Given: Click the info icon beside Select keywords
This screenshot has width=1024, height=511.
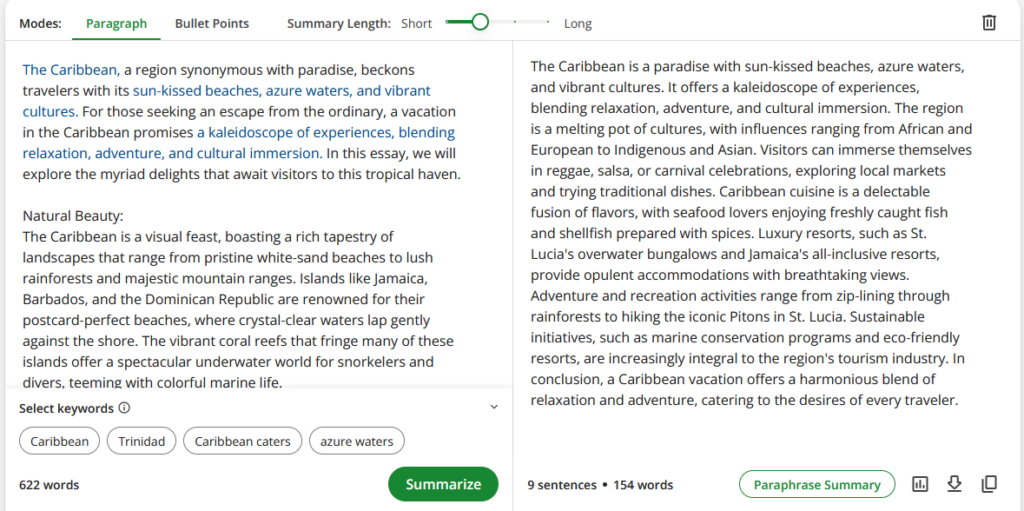Looking at the screenshot, I should pos(125,408).
